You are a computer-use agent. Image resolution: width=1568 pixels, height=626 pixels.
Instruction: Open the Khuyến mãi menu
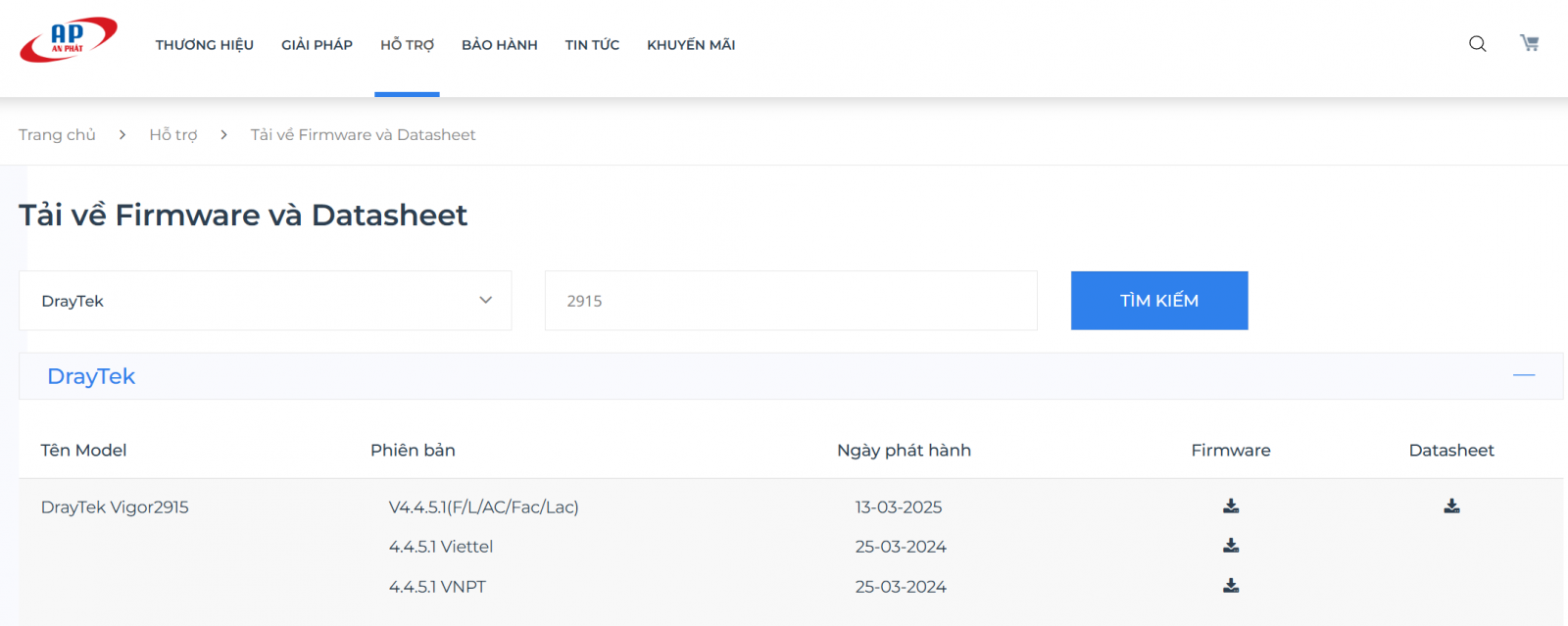pos(691,45)
